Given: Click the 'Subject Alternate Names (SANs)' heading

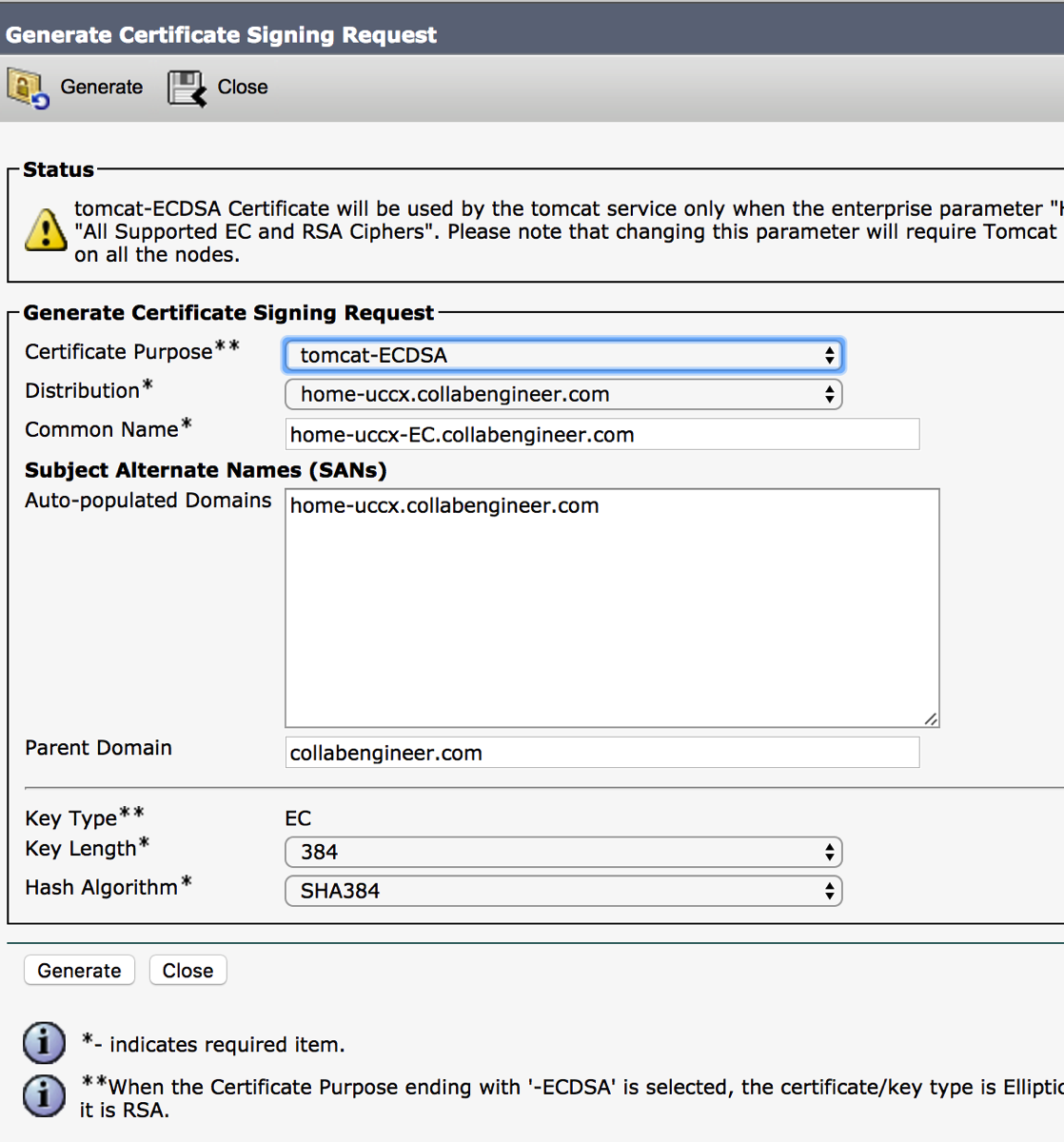Looking at the screenshot, I should [x=206, y=470].
